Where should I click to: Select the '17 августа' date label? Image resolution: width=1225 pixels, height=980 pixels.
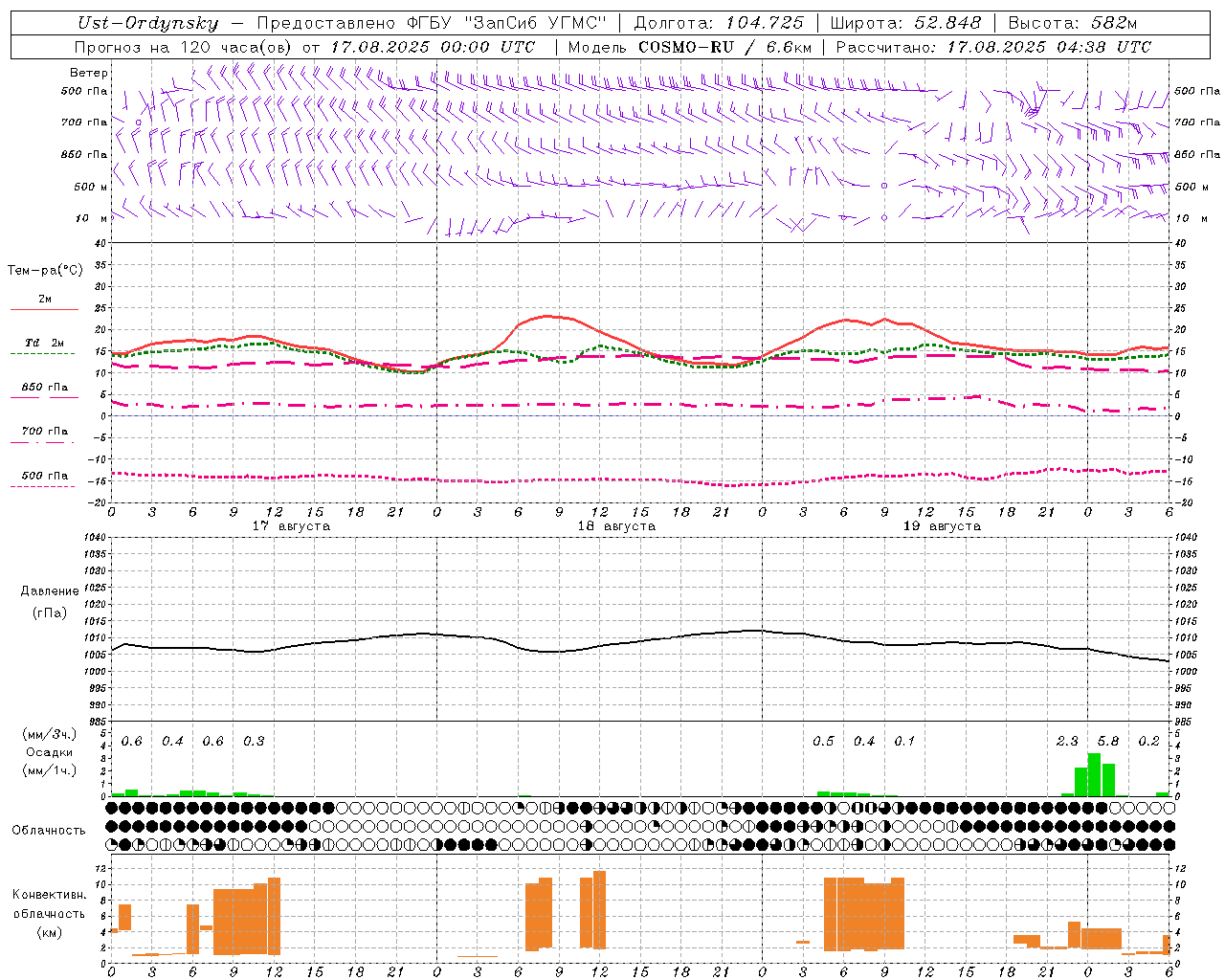(x=291, y=526)
